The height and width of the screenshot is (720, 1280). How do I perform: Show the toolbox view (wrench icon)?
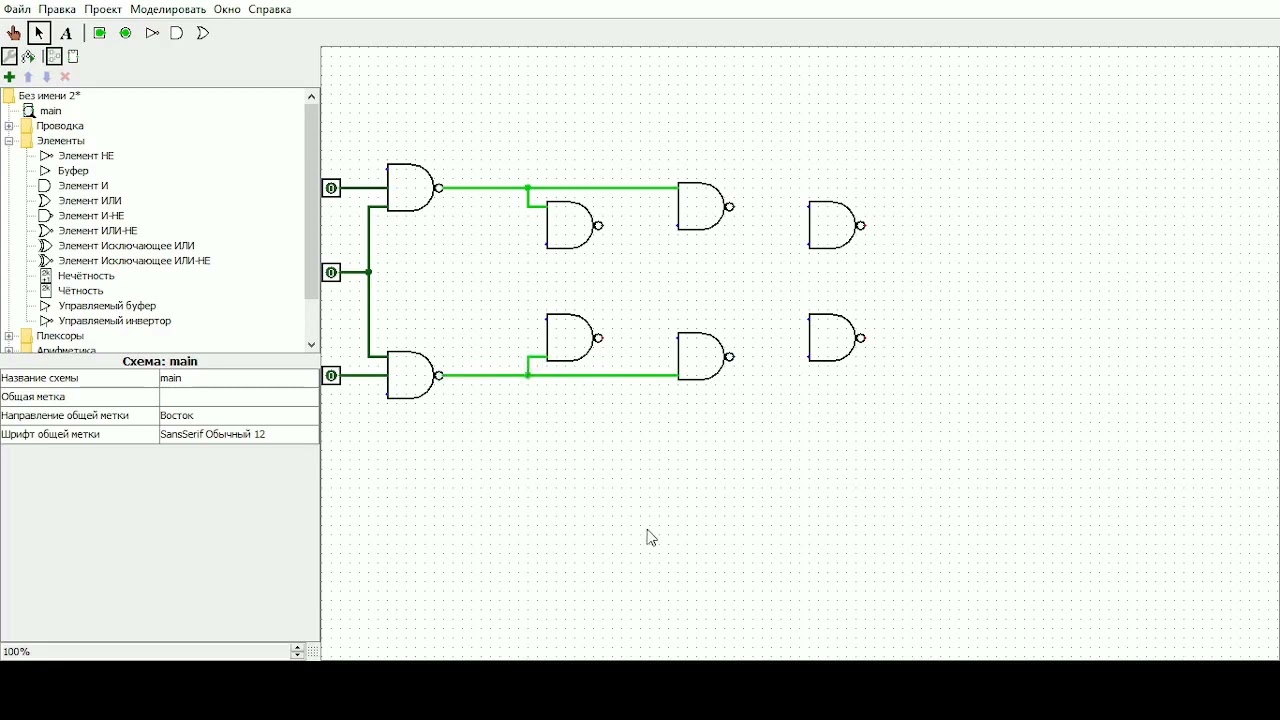pyautogui.click(x=10, y=57)
